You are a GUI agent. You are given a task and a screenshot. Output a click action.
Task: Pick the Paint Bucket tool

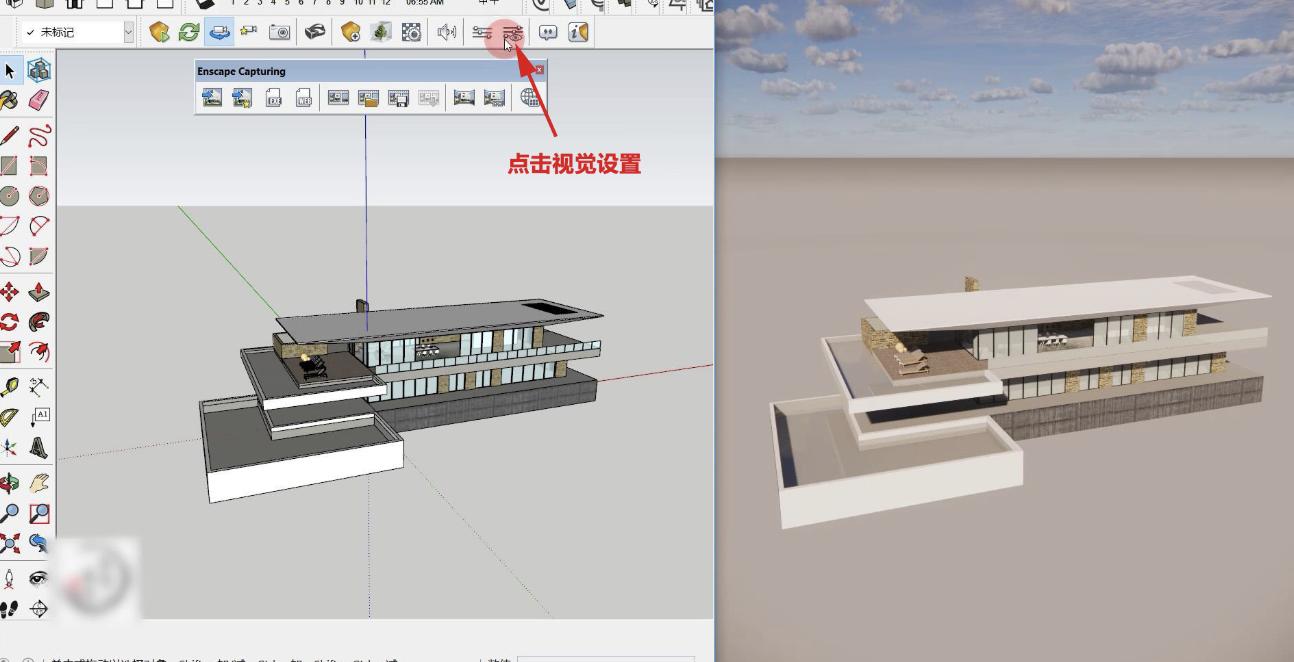(10, 100)
